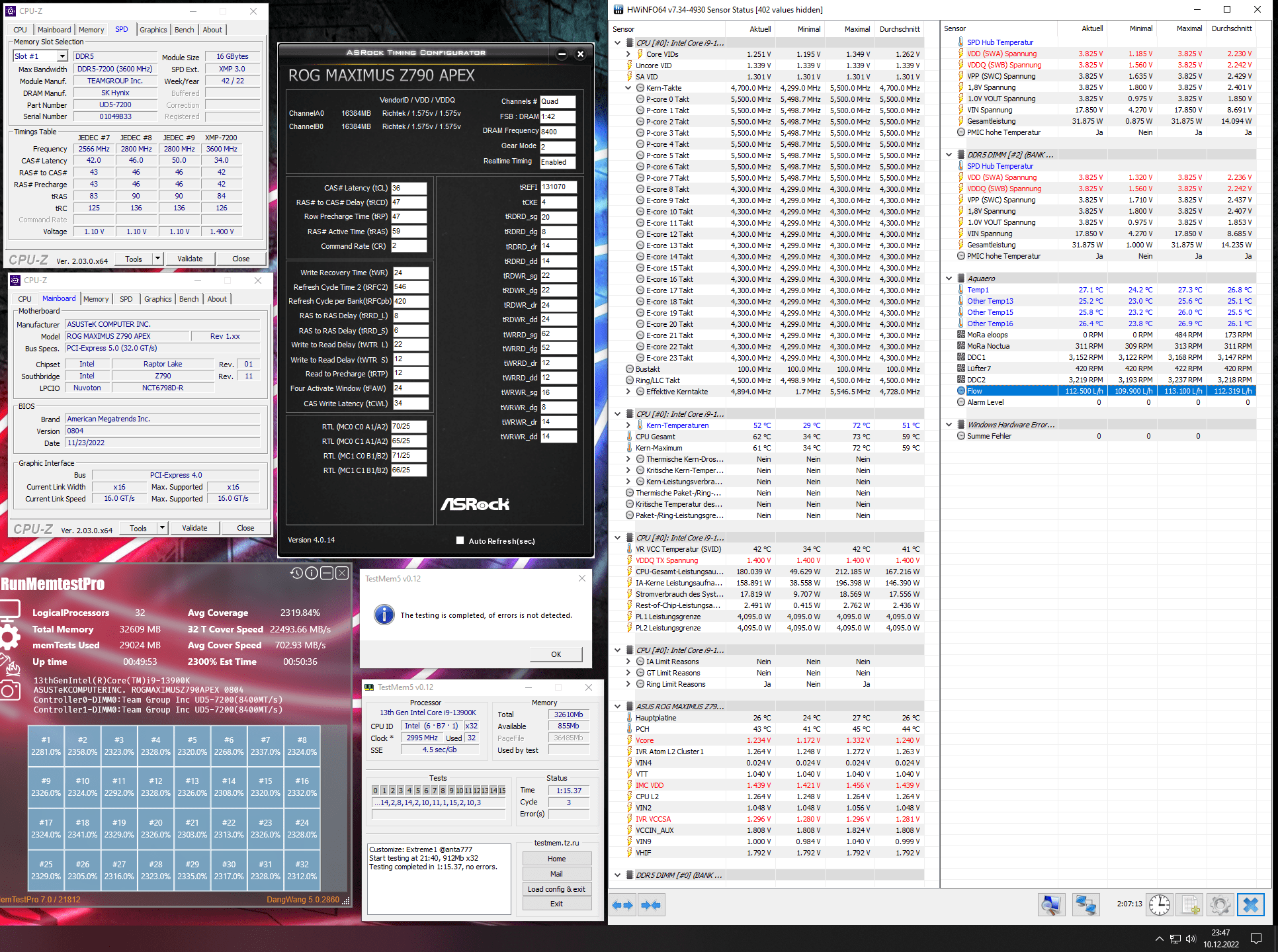Open the Bench tab in CPU-Z

pos(184,30)
